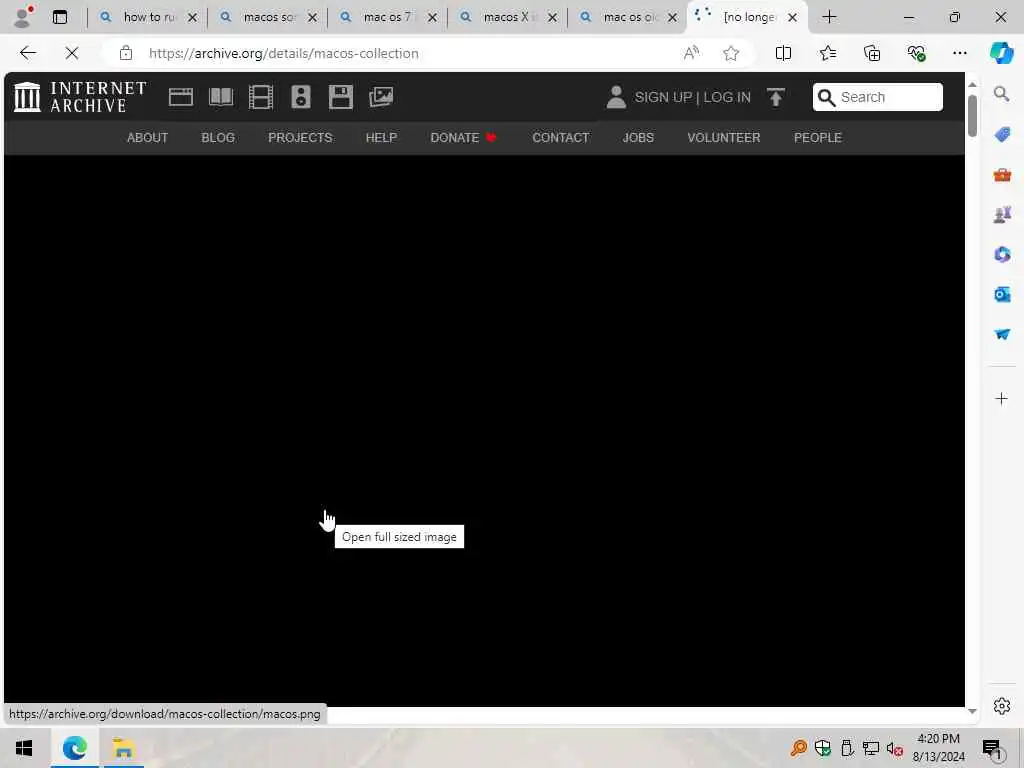
Task: Click the muted volume tray icon
Action: [x=895, y=748]
